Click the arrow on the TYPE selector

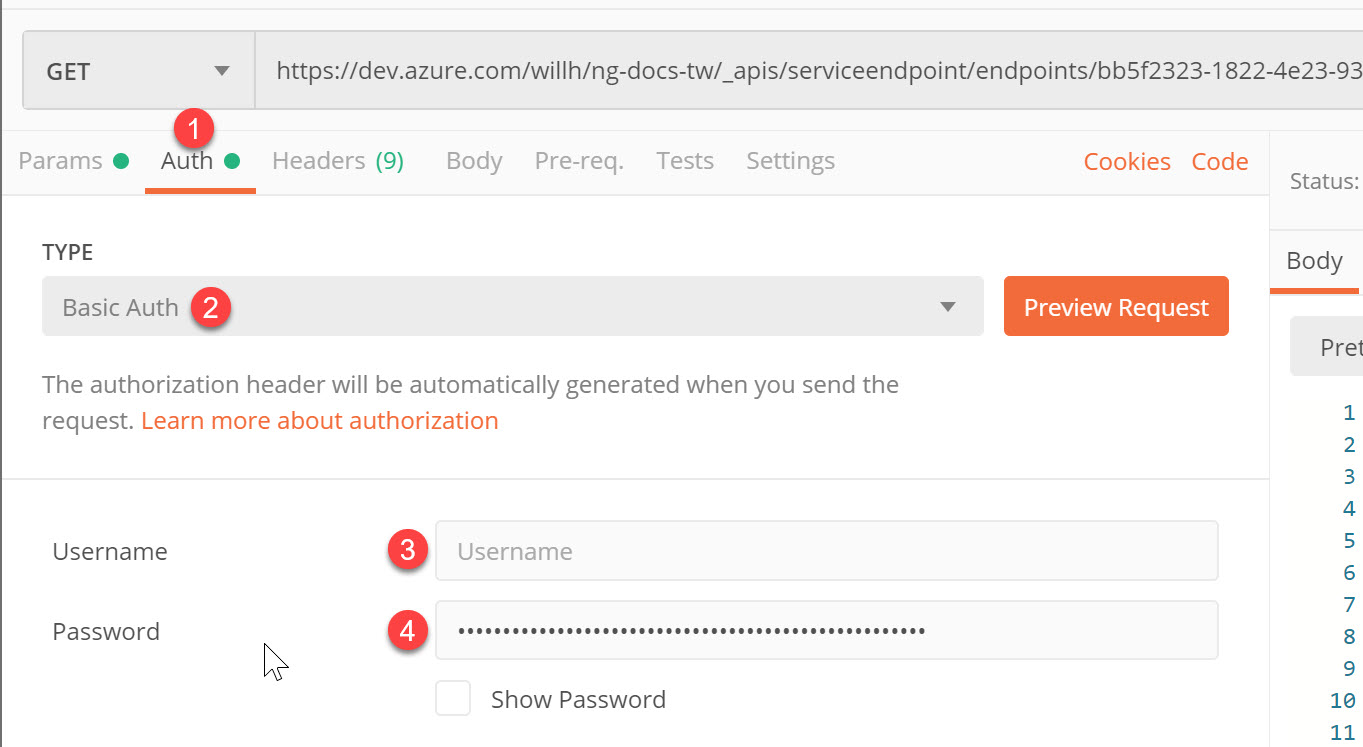coord(948,307)
